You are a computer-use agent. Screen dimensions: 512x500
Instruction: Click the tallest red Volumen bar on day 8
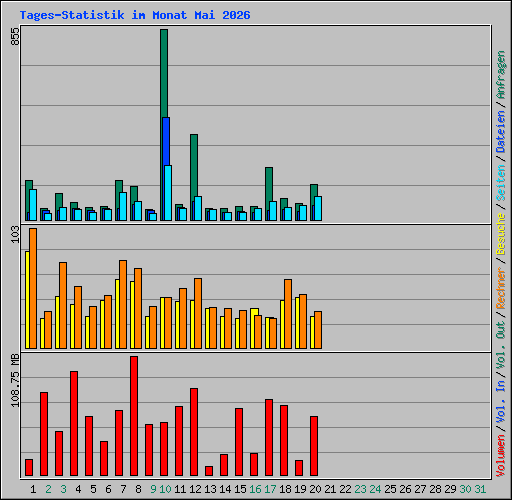pyautogui.click(x=134, y=416)
